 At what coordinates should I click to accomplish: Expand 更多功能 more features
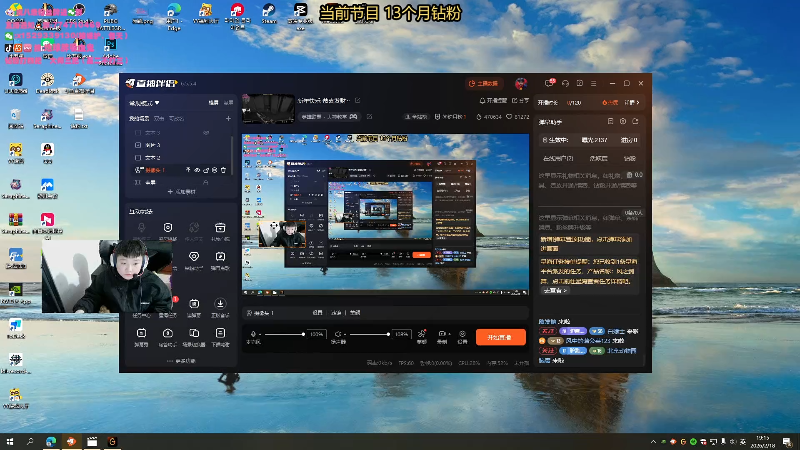click(x=181, y=361)
